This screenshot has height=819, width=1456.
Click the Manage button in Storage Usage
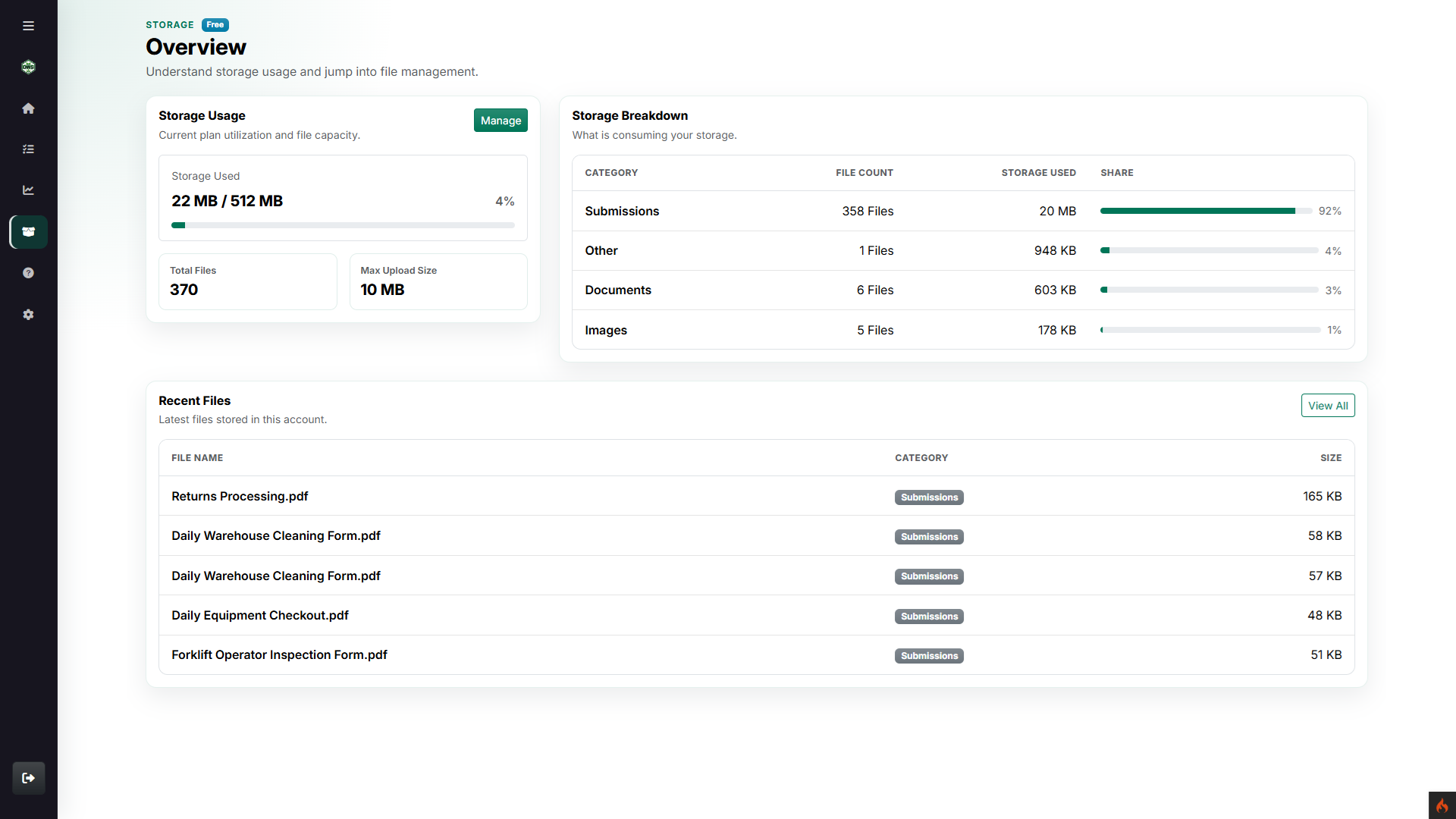[500, 121]
